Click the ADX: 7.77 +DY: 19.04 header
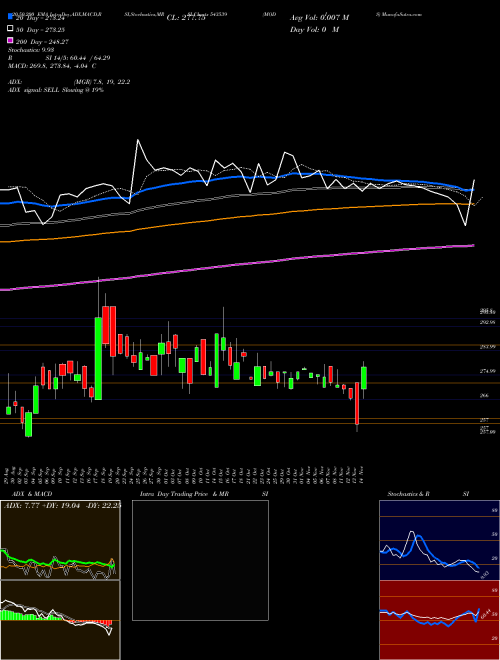 pos(62,506)
